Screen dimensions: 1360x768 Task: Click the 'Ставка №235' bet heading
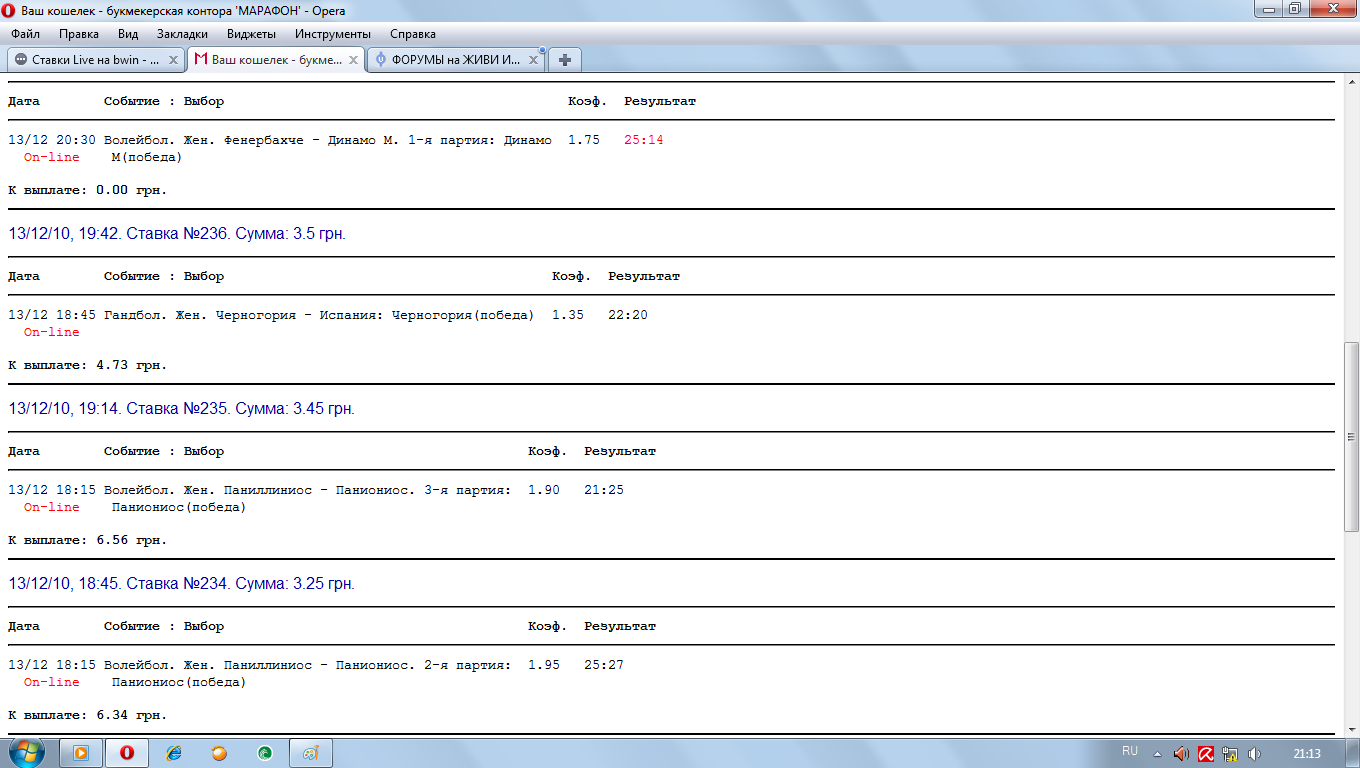pyautogui.click(x=181, y=409)
